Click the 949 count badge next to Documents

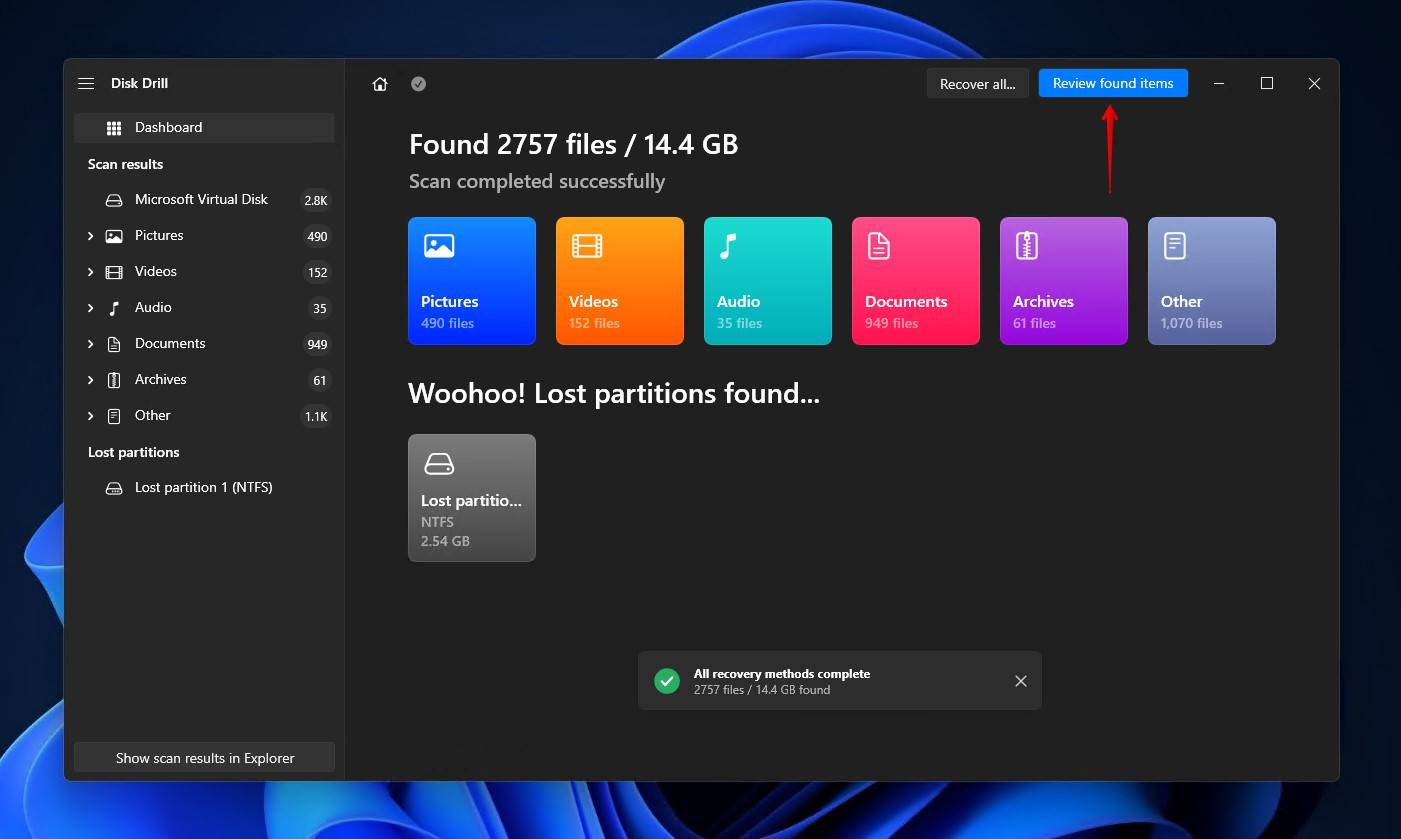coord(317,345)
